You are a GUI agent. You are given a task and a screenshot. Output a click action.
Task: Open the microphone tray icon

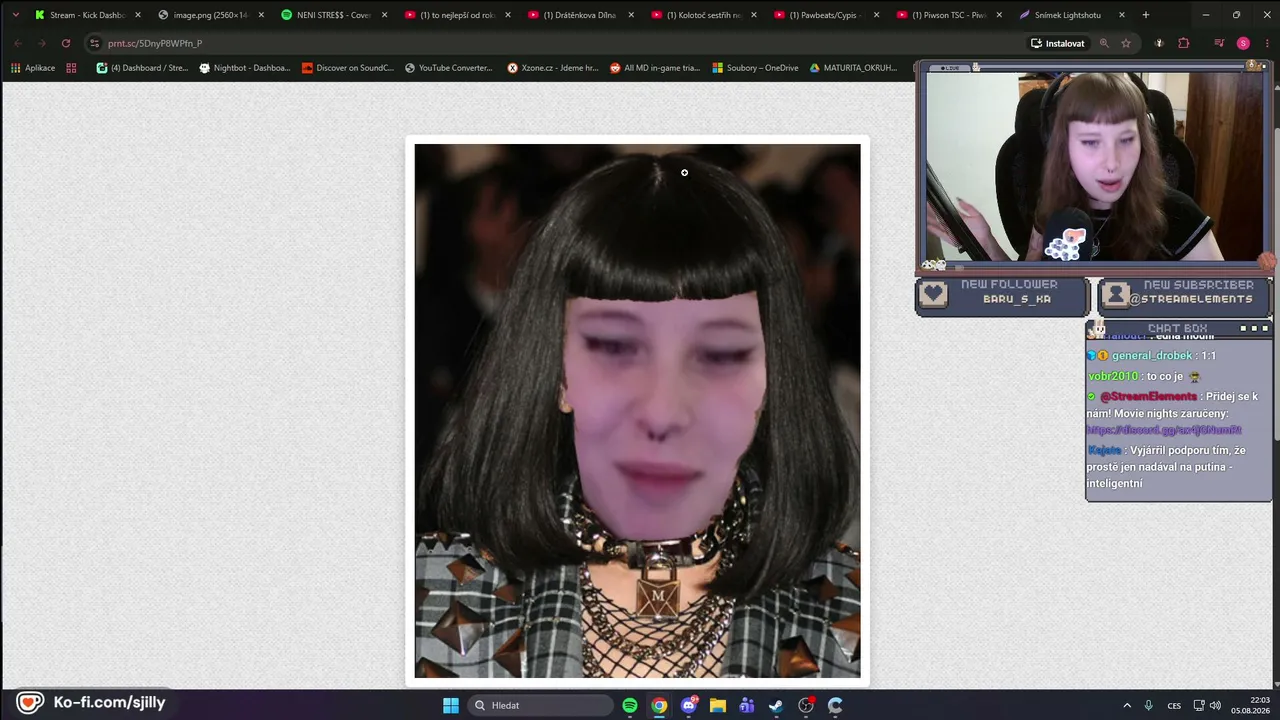coord(1149,705)
